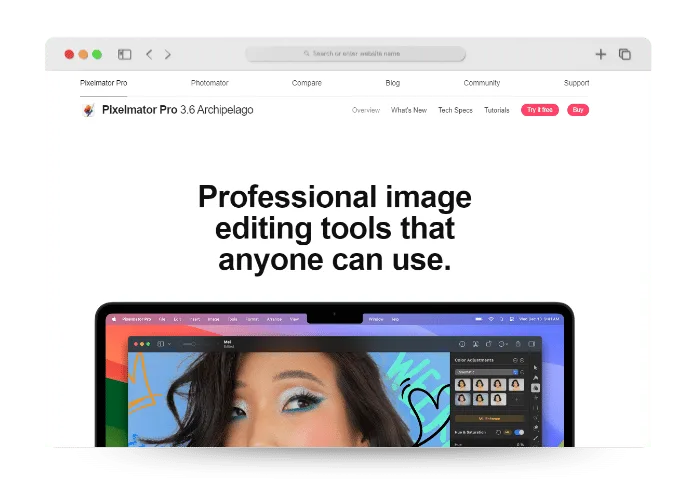Viewport: 700px width, 500px height.
Task: Open a new tab with the plus icon
Action: tap(601, 54)
